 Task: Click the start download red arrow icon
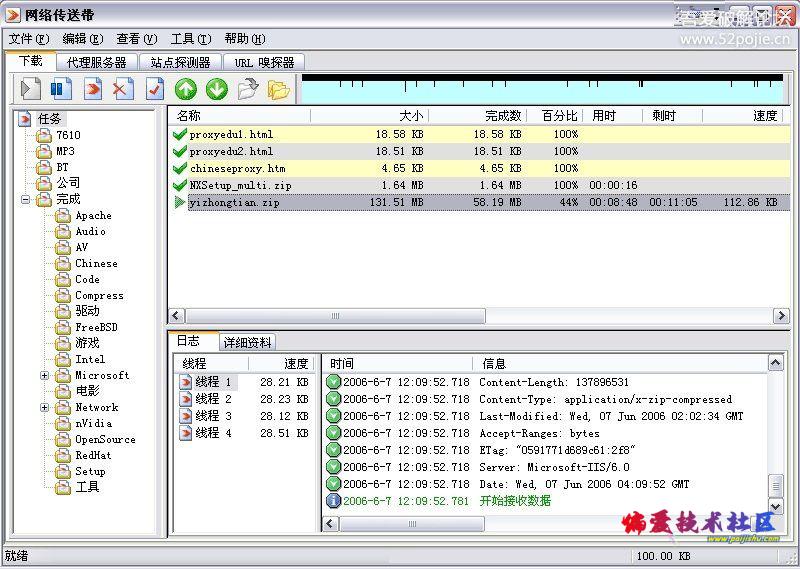point(93,89)
